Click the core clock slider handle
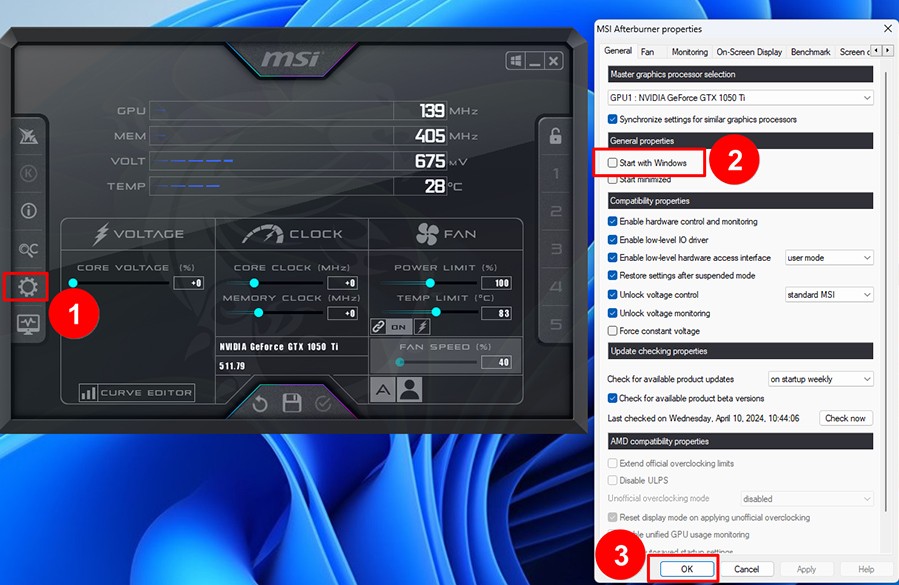This screenshot has height=585, width=899. (x=254, y=283)
